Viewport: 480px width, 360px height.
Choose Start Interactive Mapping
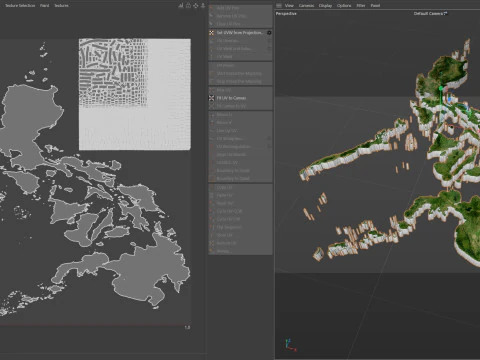coord(240,73)
